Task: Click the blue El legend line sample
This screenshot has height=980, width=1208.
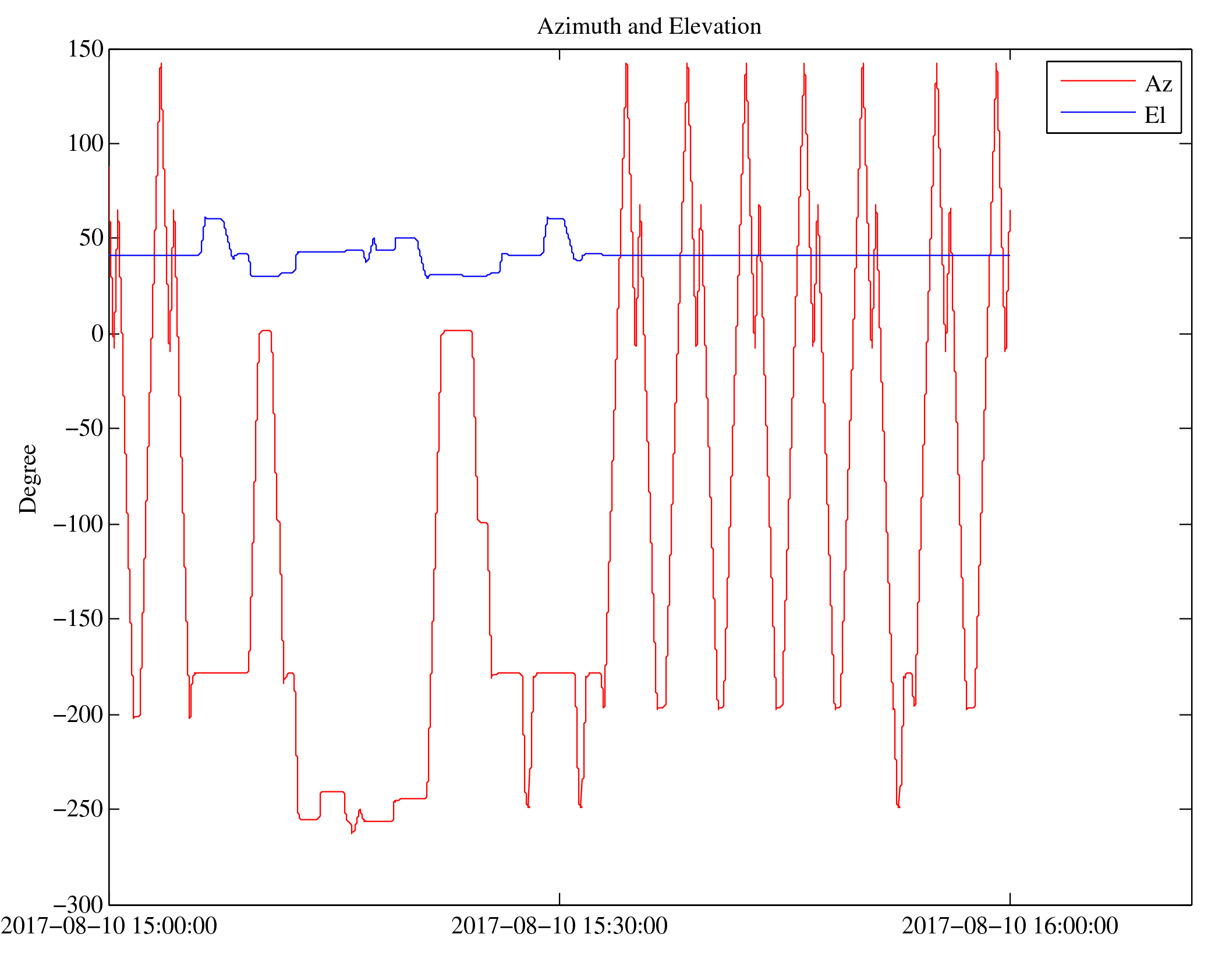Action: [1098, 112]
